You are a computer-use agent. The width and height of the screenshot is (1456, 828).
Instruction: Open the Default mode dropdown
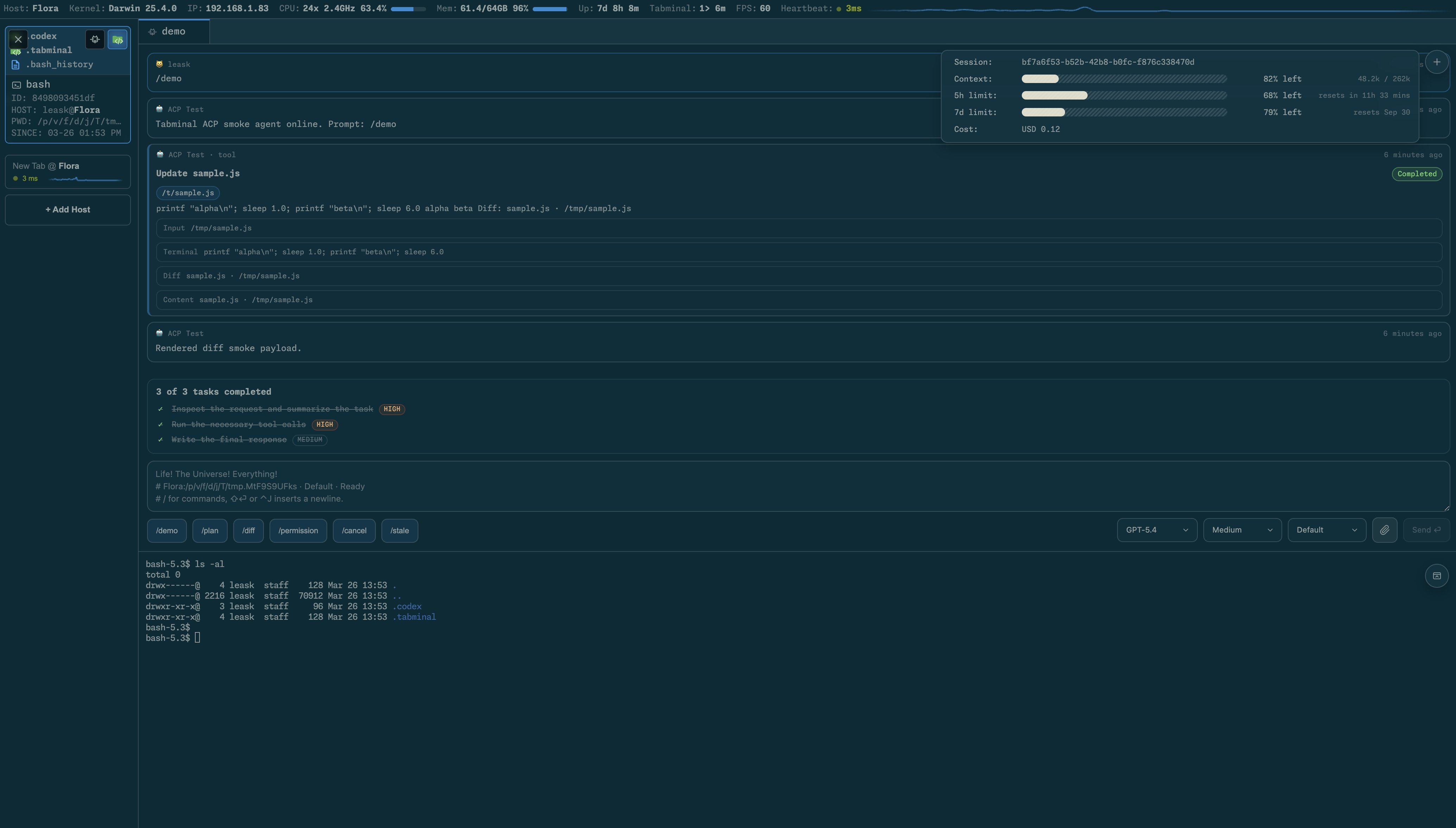coord(1326,530)
